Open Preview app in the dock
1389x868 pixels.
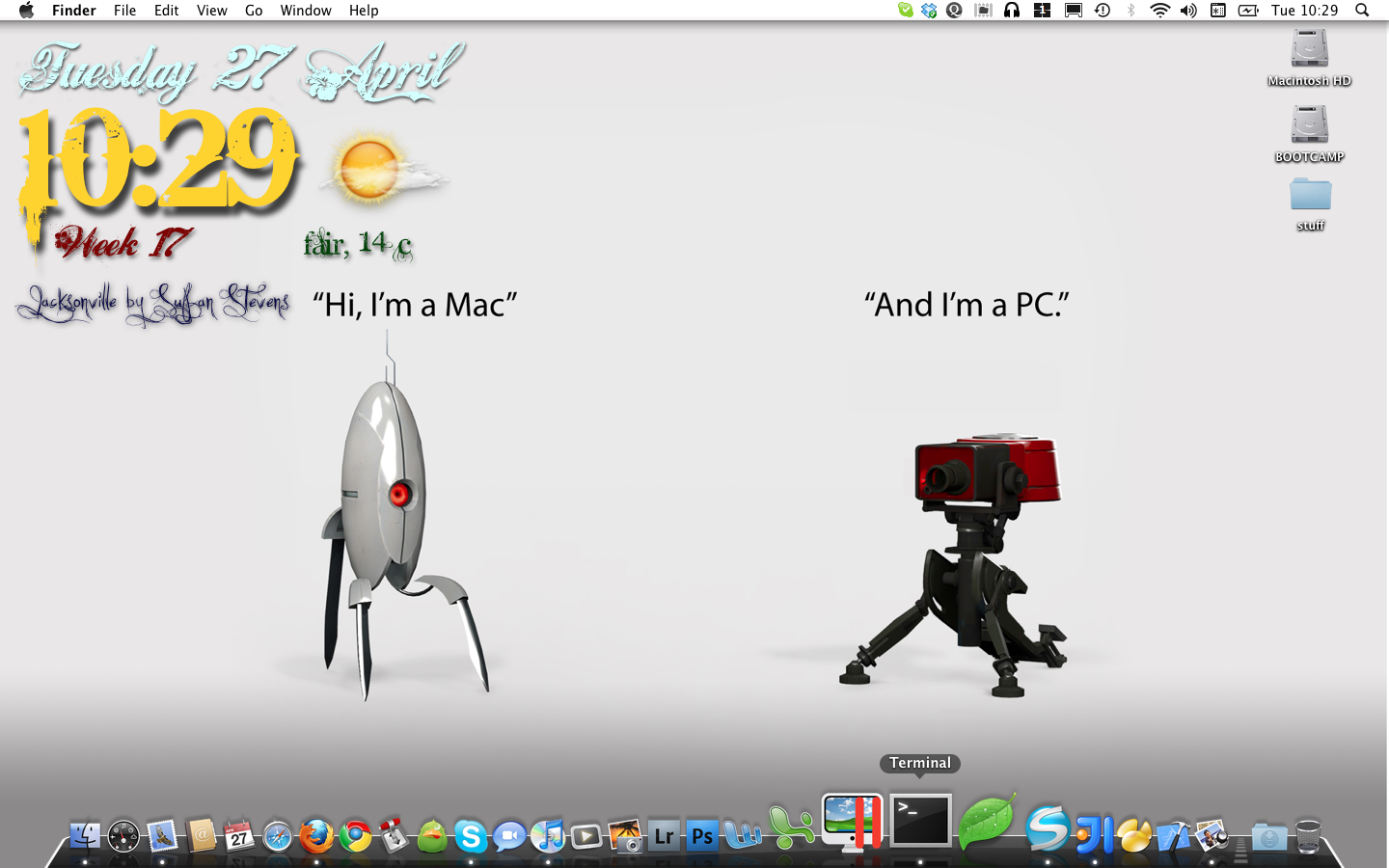(x=1212, y=835)
